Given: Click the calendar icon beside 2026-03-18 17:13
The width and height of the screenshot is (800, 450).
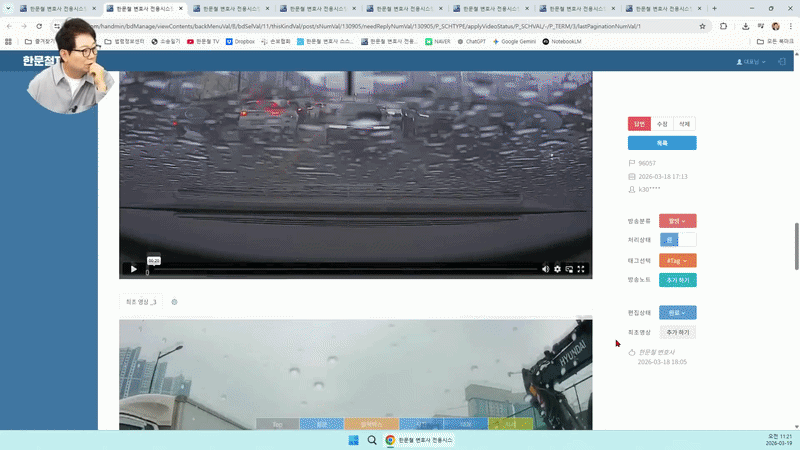Looking at the screenshot, I should point(632,177).
